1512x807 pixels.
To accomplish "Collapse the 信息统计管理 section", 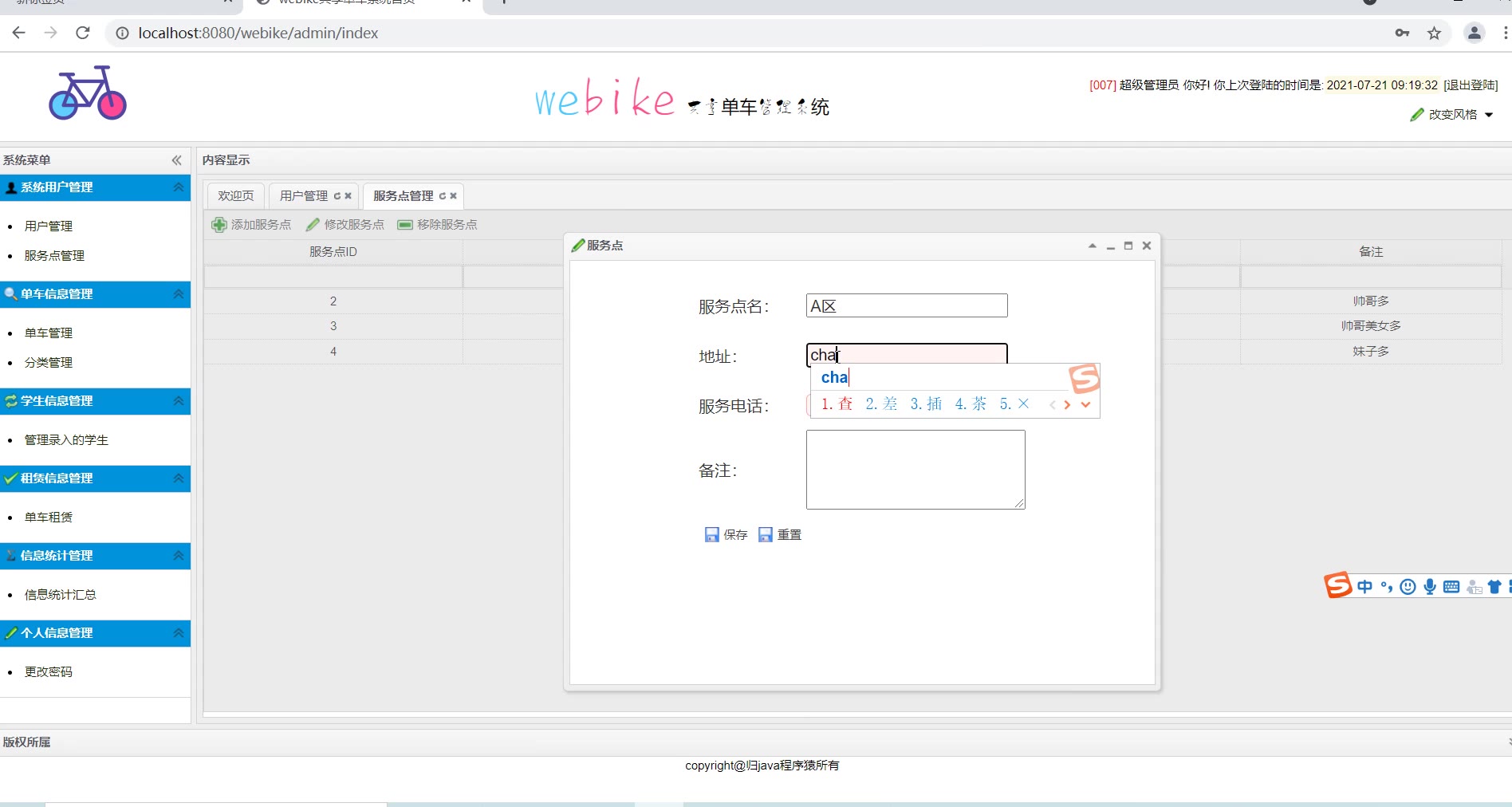I will point(179,556).
